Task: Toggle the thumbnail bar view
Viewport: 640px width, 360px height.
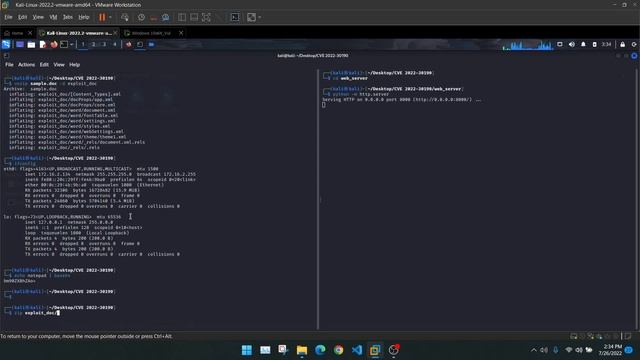Action: pyautogui.click(x=194, y=17)
